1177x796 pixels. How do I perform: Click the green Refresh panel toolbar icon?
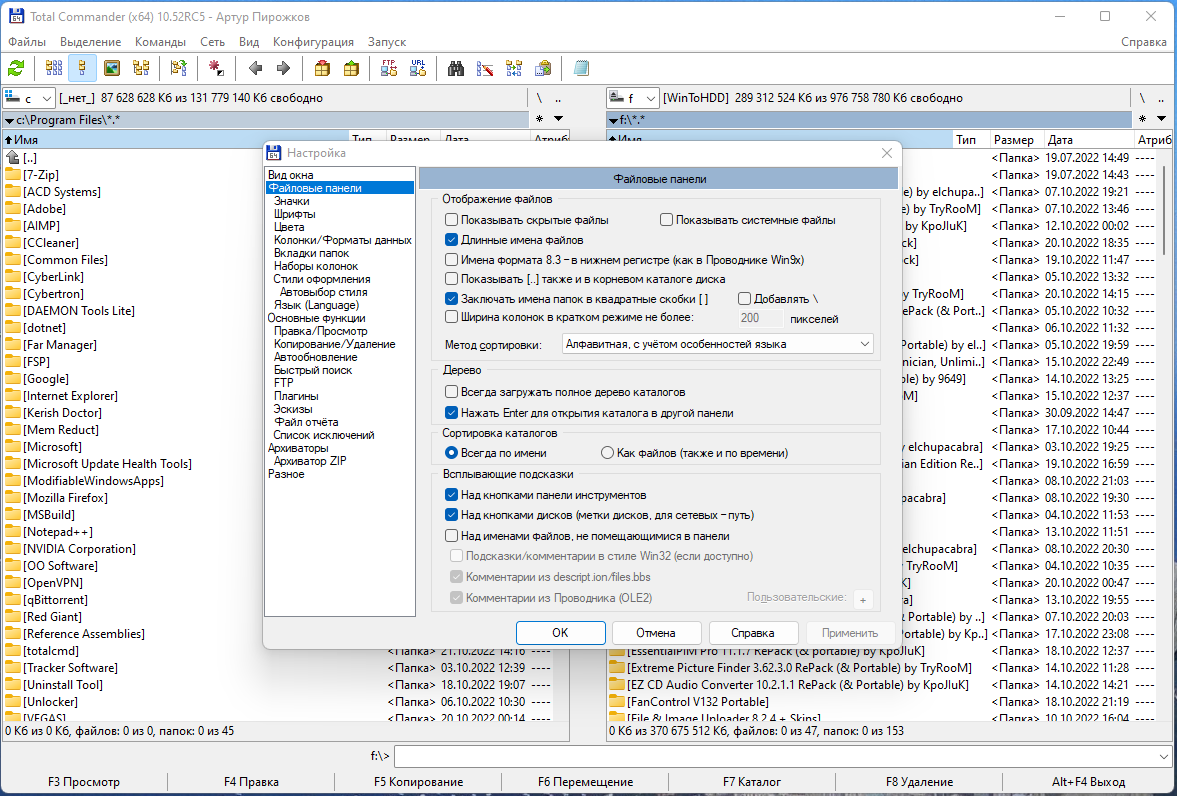(x=16, y=68)
